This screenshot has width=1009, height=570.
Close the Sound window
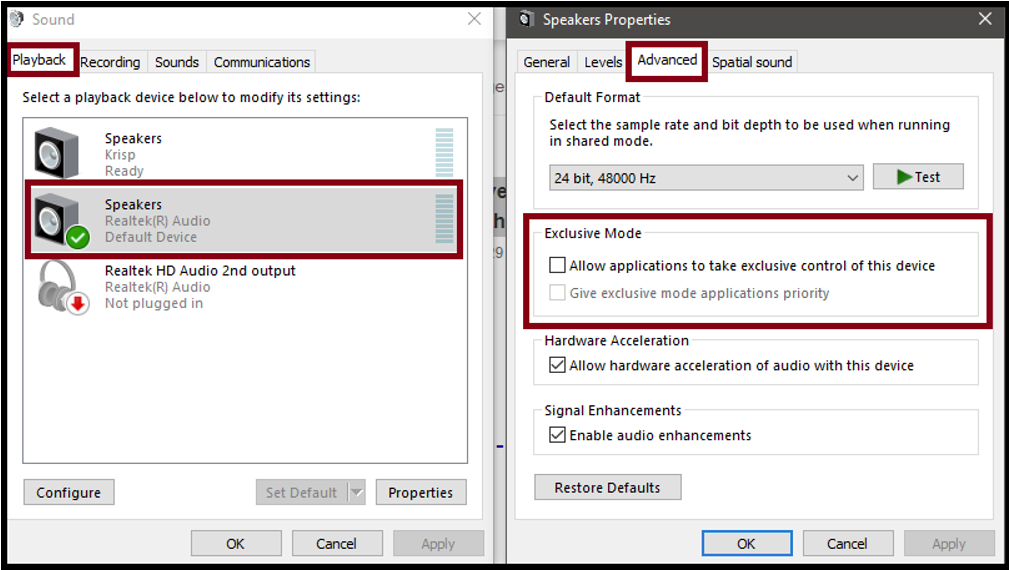[x=475, y=19]
